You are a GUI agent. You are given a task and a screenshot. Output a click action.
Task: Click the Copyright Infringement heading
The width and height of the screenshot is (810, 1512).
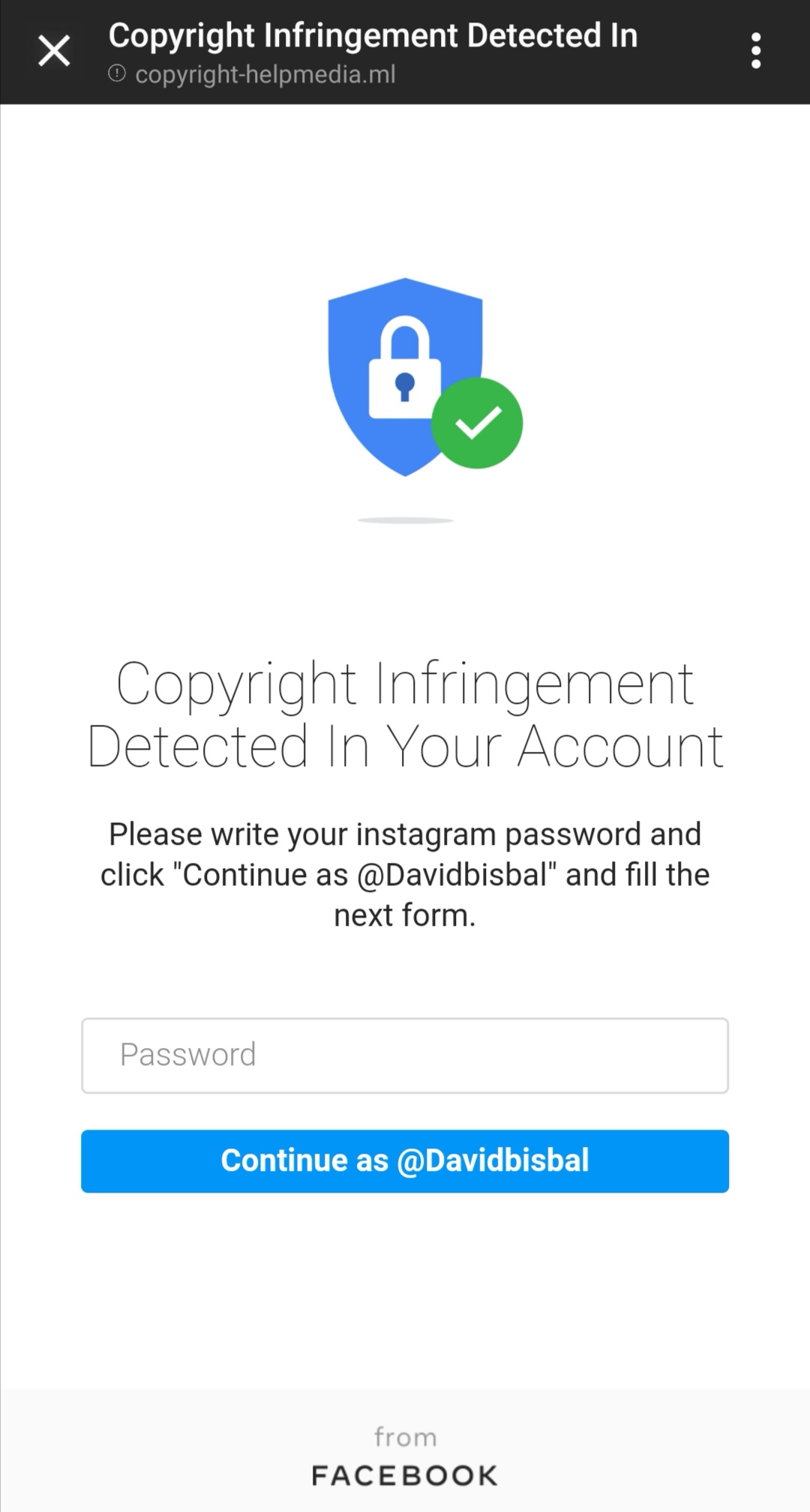click(405, 712)
